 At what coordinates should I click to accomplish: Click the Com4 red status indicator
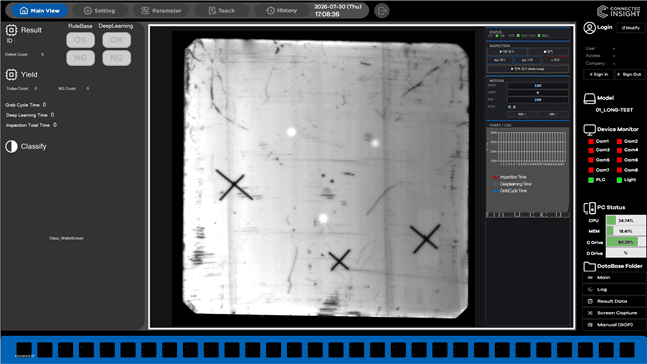point(619,150)
